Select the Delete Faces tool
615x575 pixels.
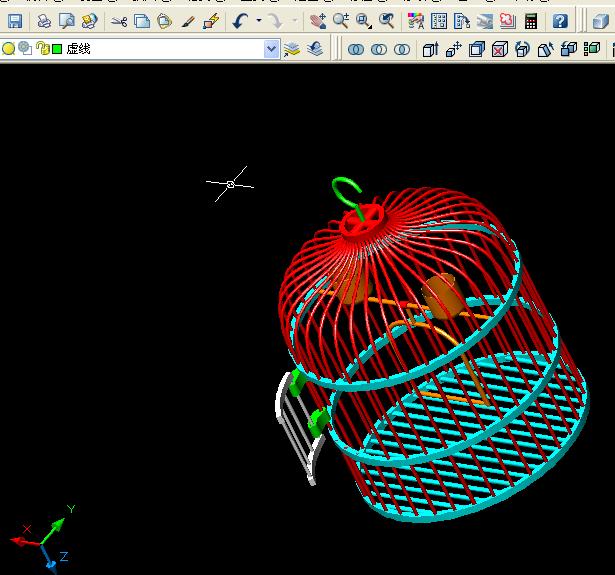tap(500, 49)
